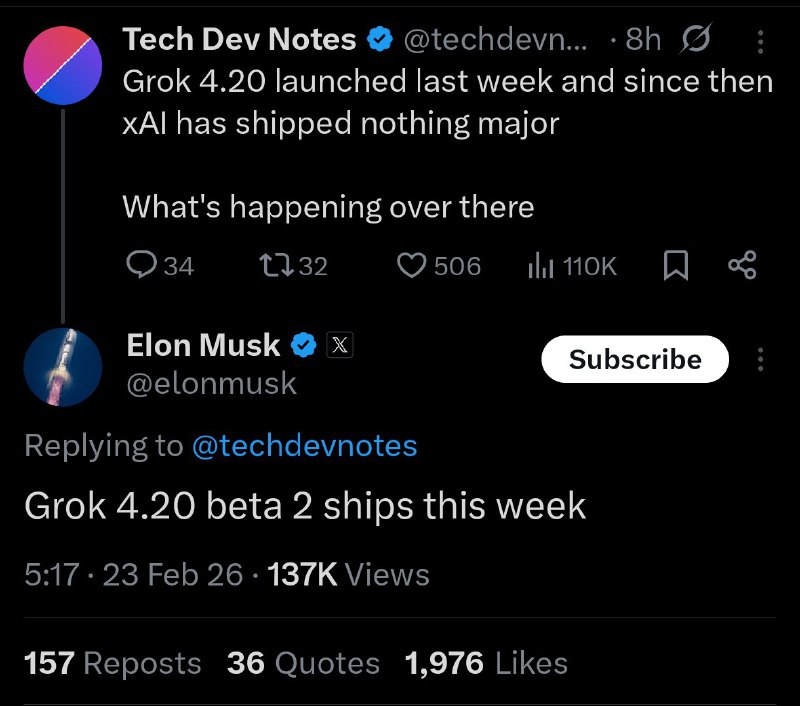
Task: Subscribe to Elon Musk
Action: [635, 359]
